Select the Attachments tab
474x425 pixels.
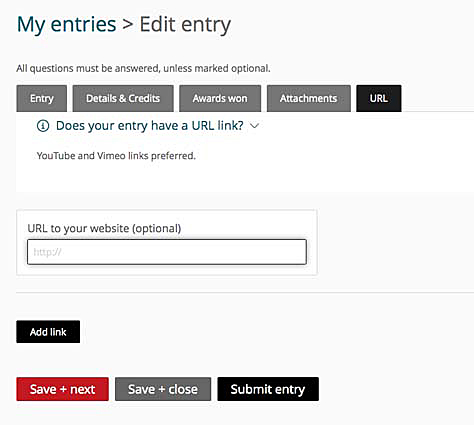click(309, 98)
